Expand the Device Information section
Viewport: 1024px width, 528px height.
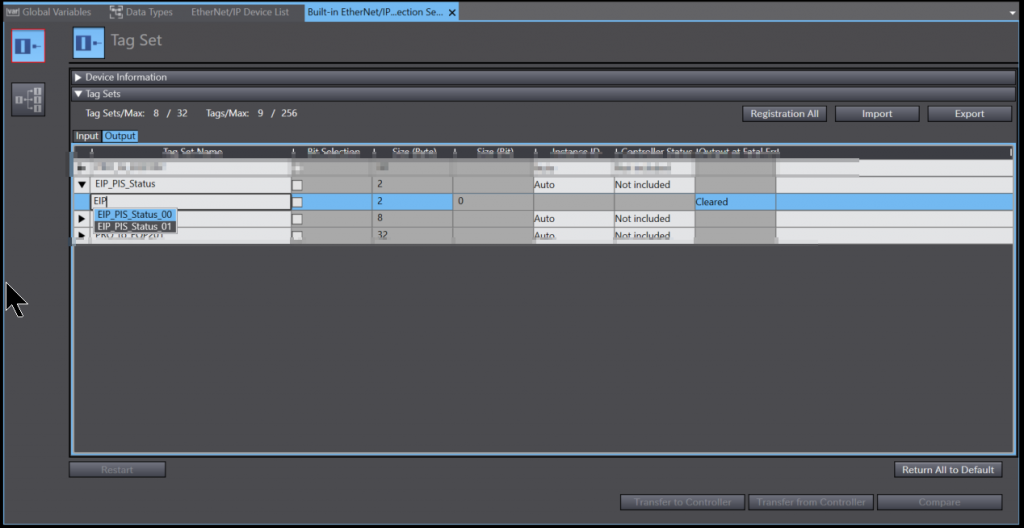click(79, 77)
